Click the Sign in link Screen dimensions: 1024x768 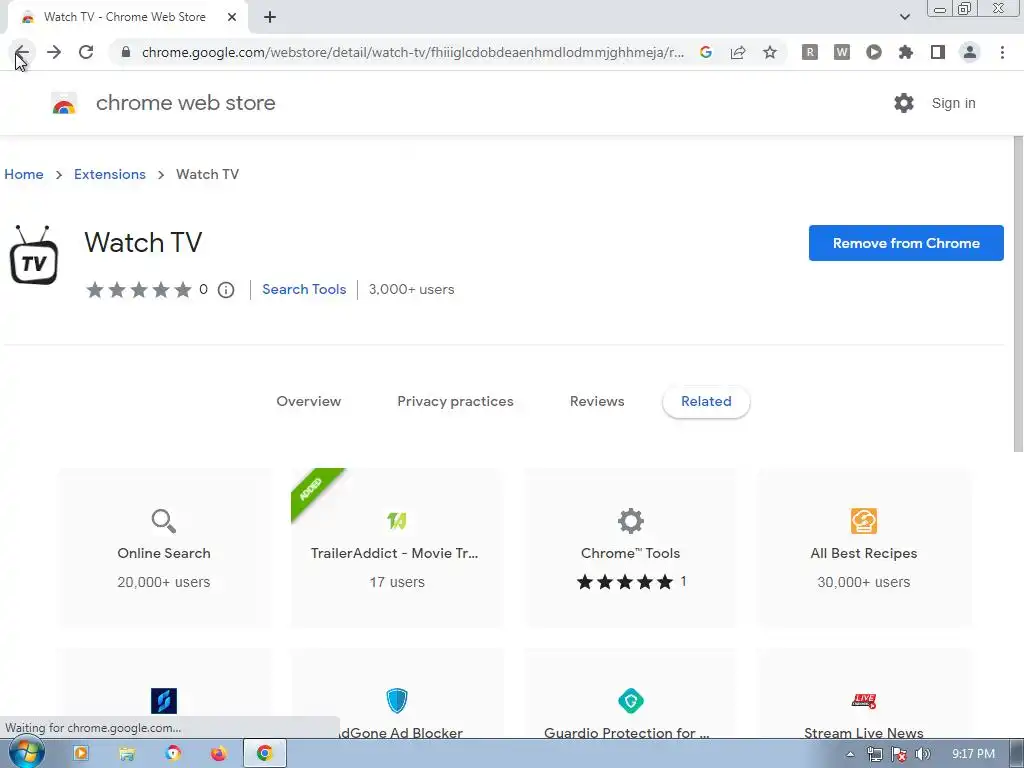pyautogui.click(x=953, y=103)
